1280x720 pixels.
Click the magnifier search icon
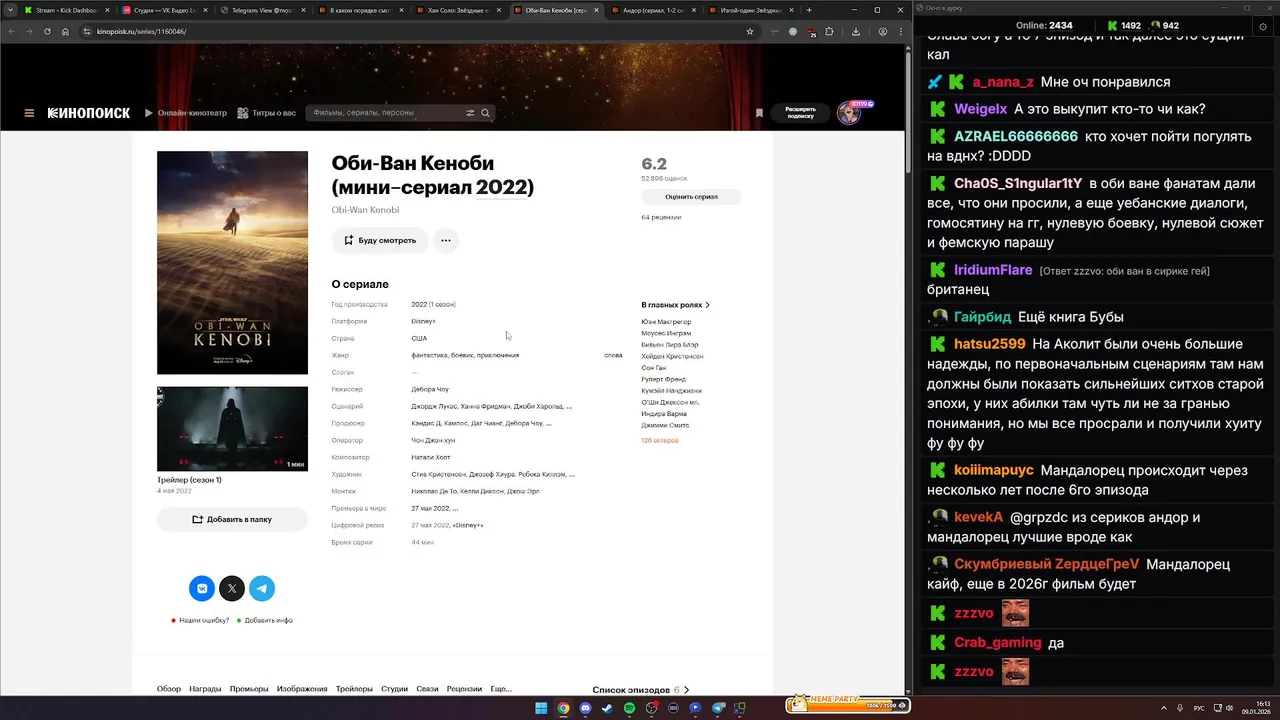click(x=486, y=113)
